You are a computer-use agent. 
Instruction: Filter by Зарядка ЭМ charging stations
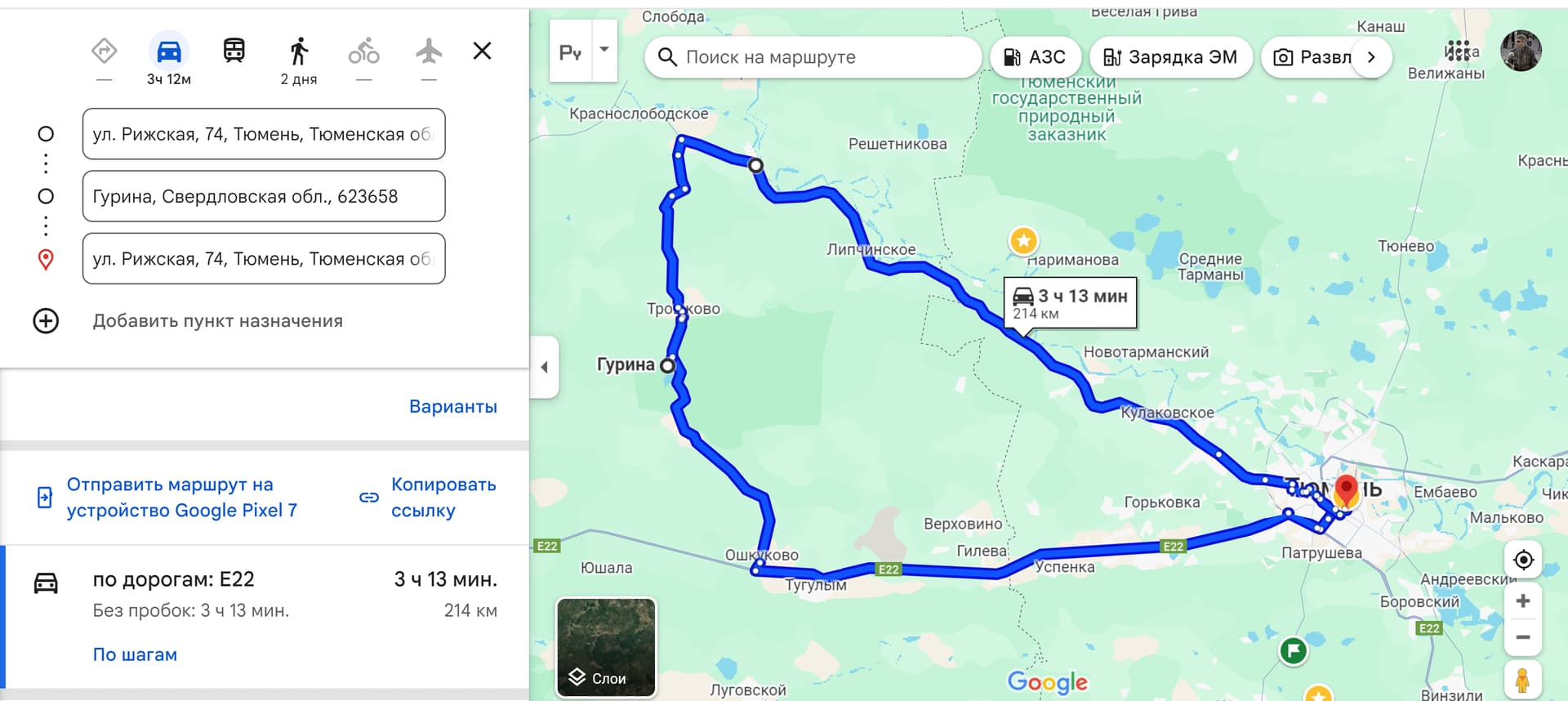pos(1170,57)
